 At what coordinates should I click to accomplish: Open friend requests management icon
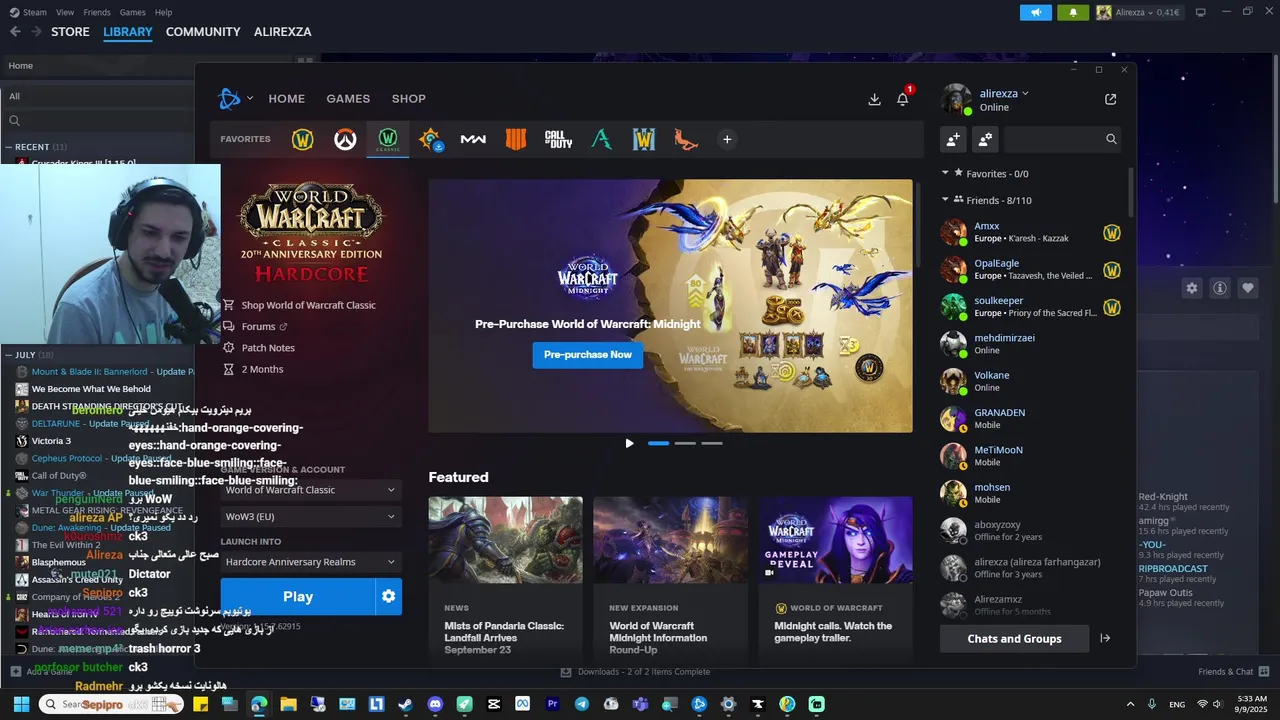click(985, 139)
